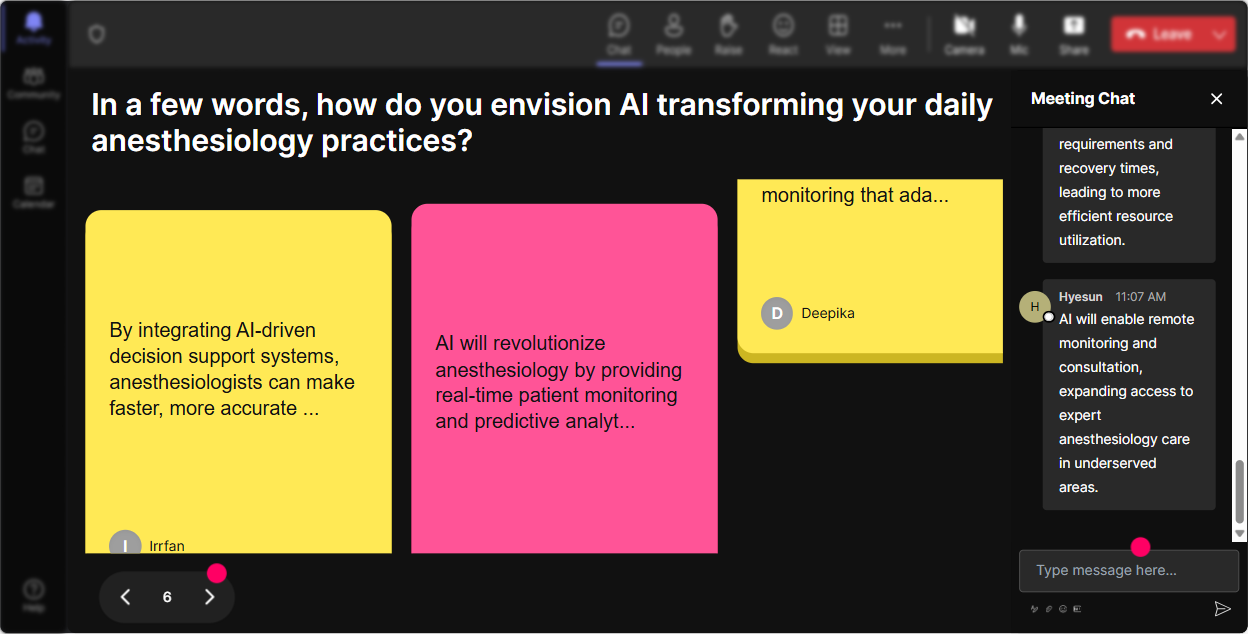Send the chat message with the arrow icon
This screenshot has width=1248, height=634.
click(1222, 608)
